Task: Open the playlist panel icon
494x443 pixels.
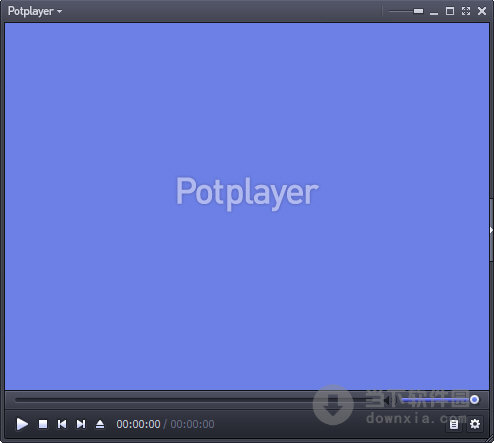Action: pos(454,424)
